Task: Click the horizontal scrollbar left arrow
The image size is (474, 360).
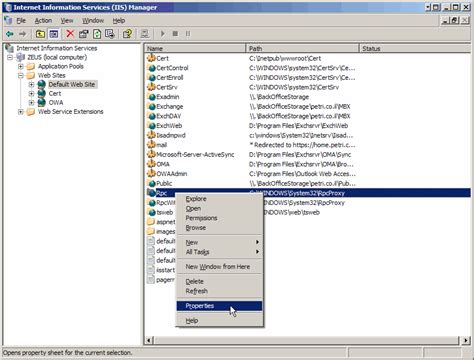Action: 149,340
